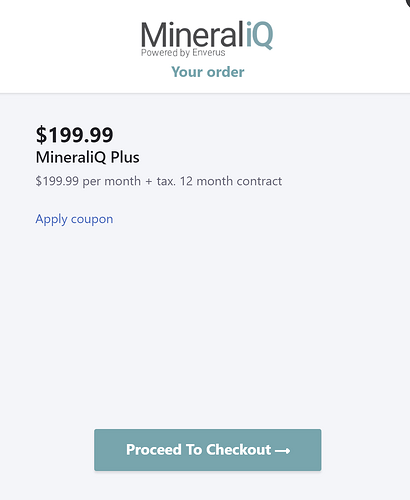
Task: Click the MineraliQ logo
Action: tap(207, 39)
